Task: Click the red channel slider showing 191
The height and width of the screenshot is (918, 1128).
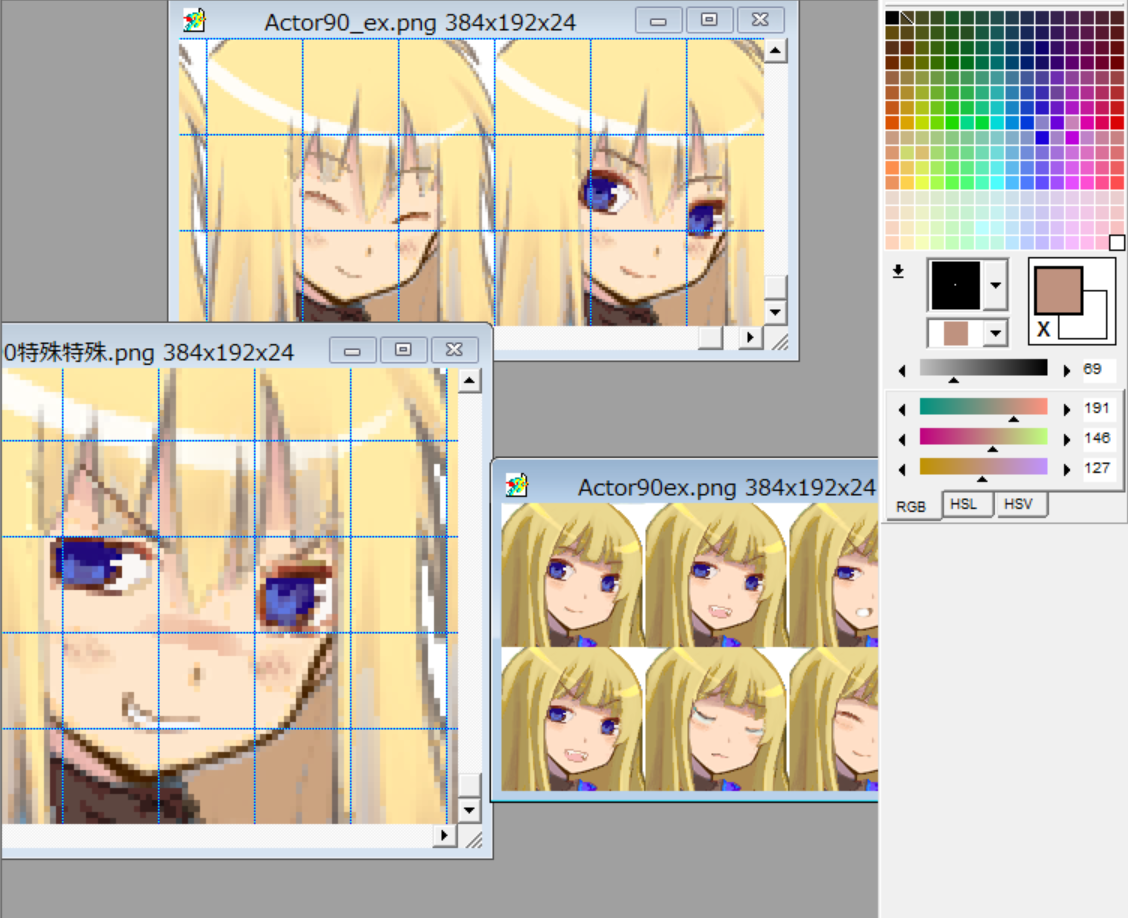Action: (x=983, y=406)
